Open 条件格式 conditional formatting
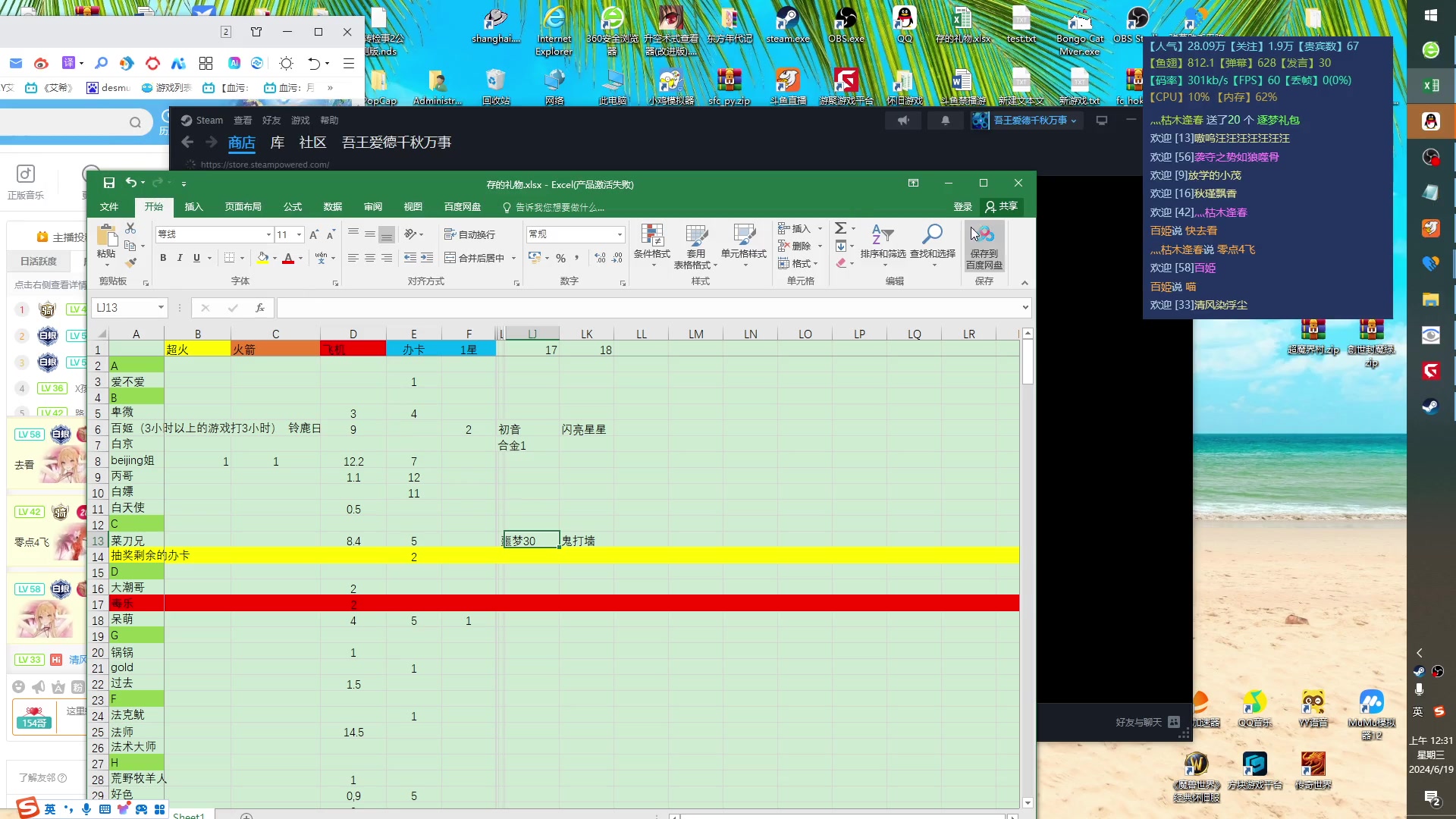The image size is (1456, 819). 652,246
